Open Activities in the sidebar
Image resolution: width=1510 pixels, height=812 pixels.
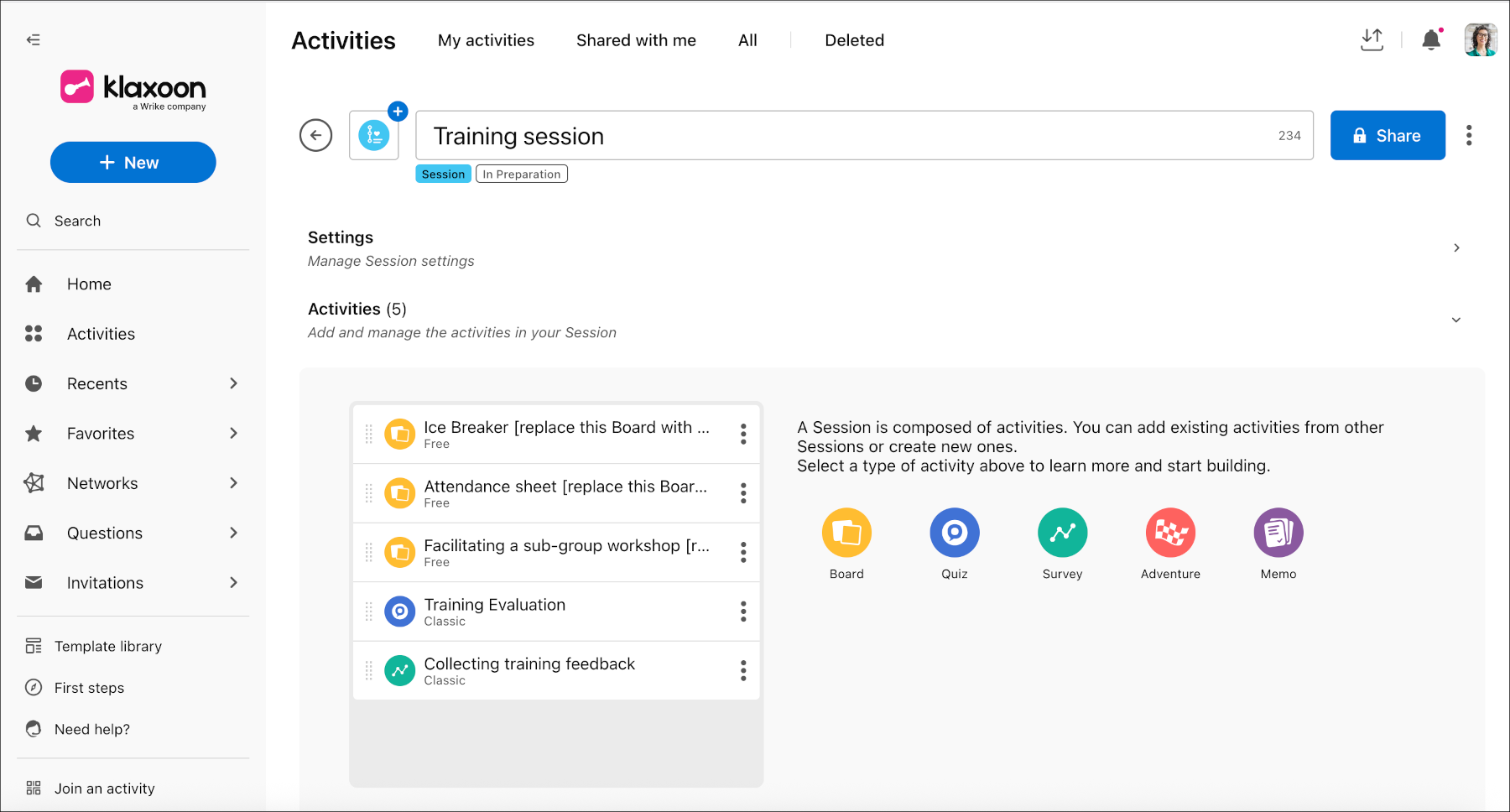coord(101,334)
